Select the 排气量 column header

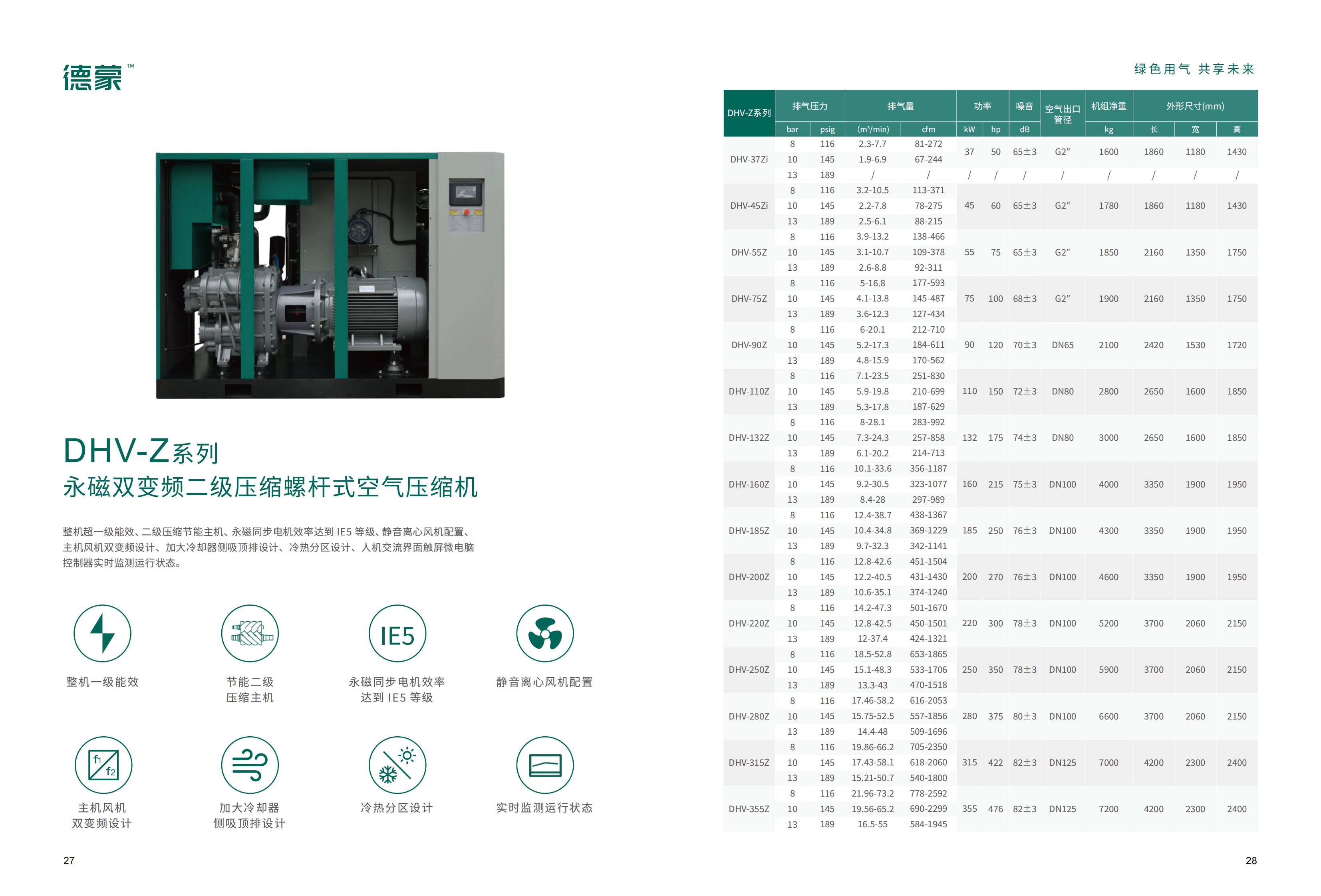pos(900,106)
